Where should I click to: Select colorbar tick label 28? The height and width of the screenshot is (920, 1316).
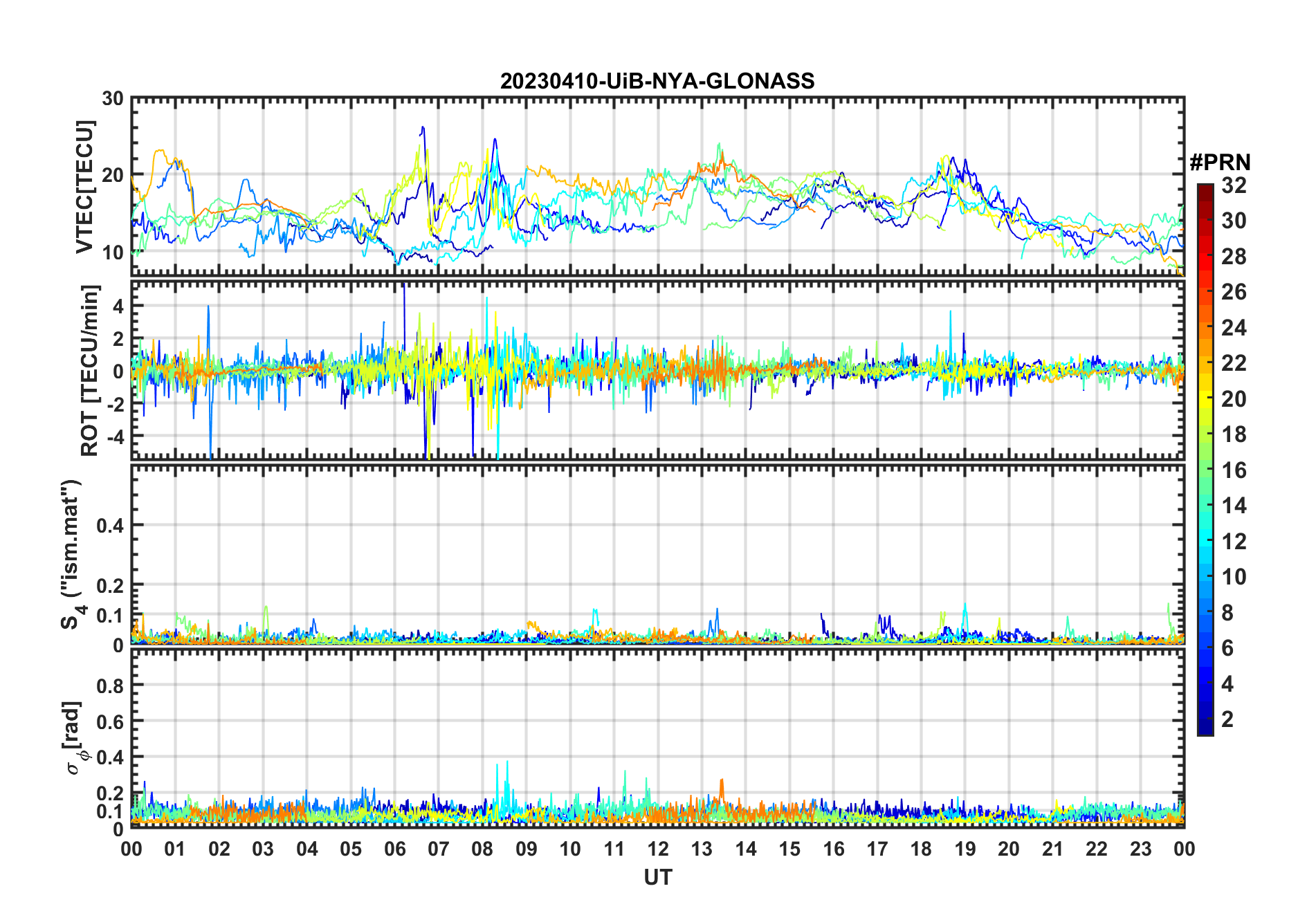click(1234, 257)
